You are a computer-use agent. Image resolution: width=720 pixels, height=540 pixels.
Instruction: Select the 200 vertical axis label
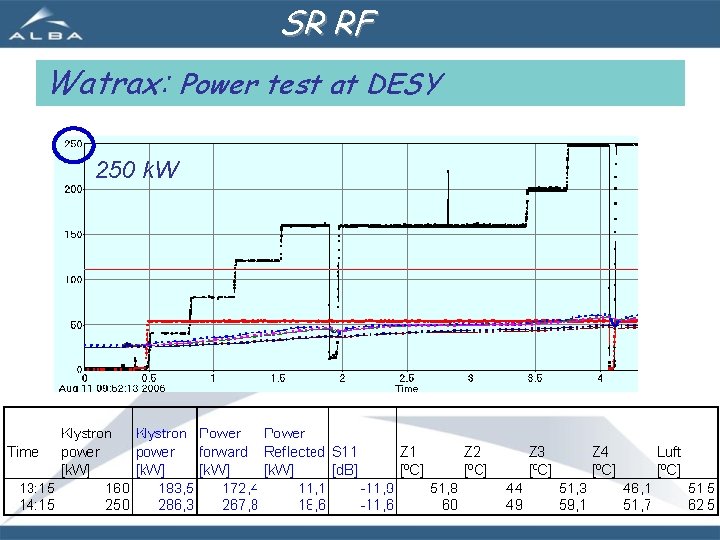point(73,189)
